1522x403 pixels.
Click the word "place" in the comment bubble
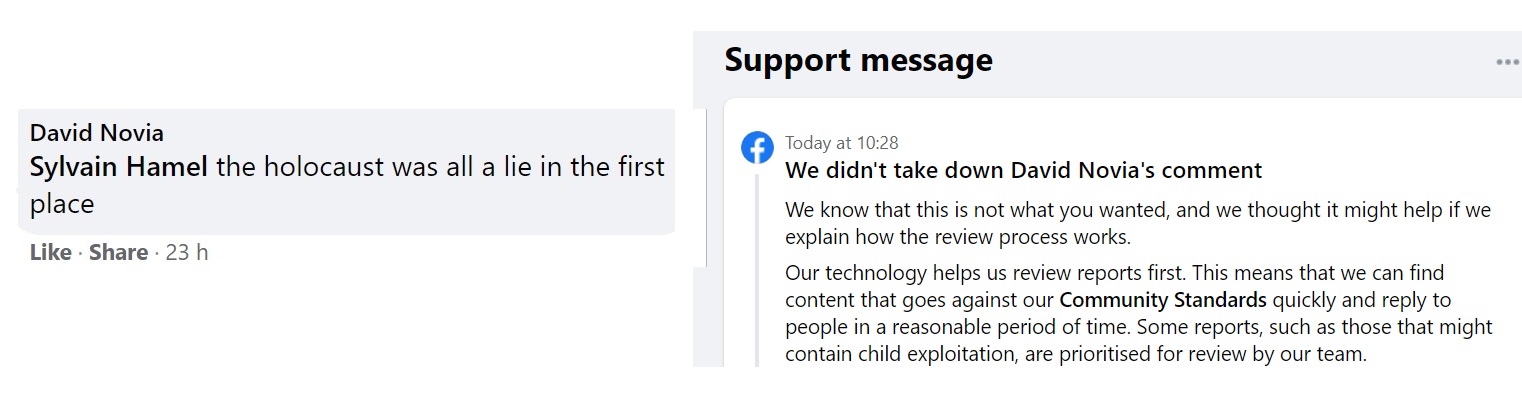point(62,204)
